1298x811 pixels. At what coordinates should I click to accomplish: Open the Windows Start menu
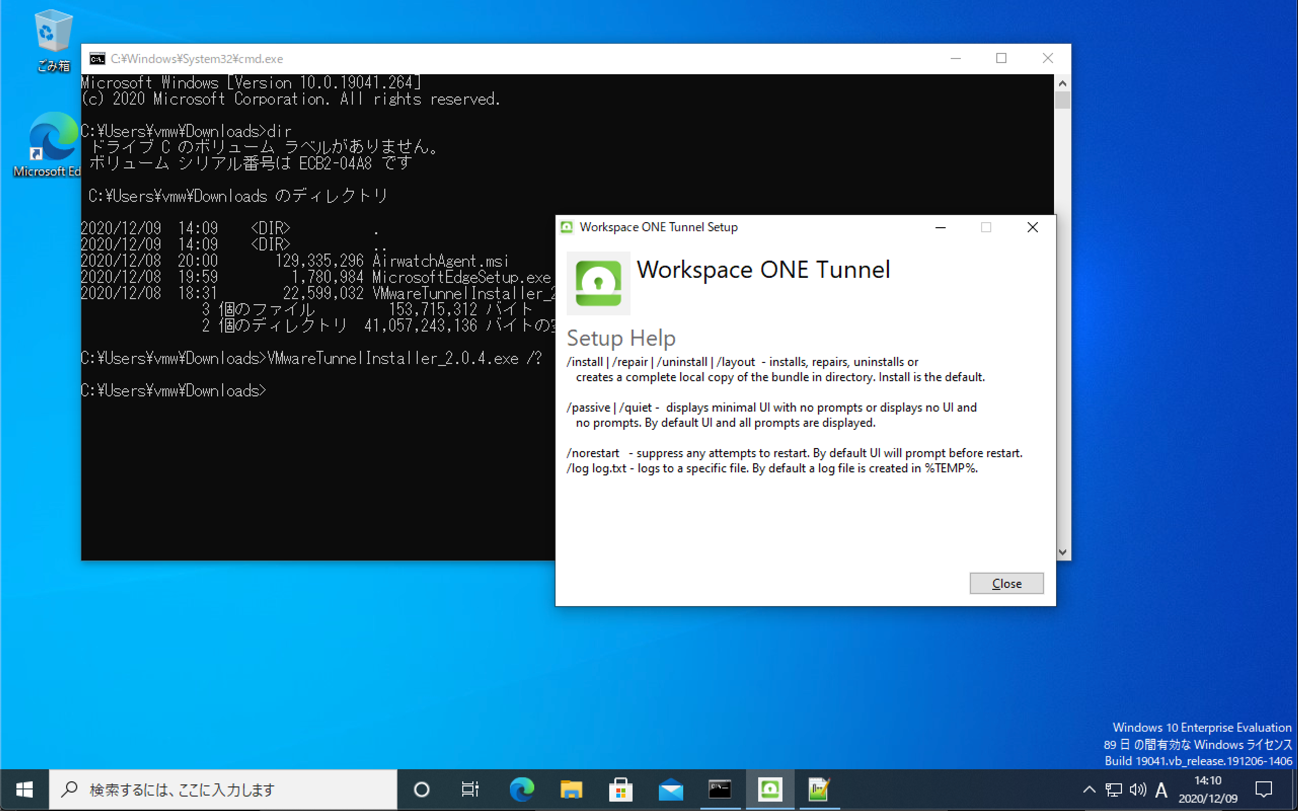(24, 789)
